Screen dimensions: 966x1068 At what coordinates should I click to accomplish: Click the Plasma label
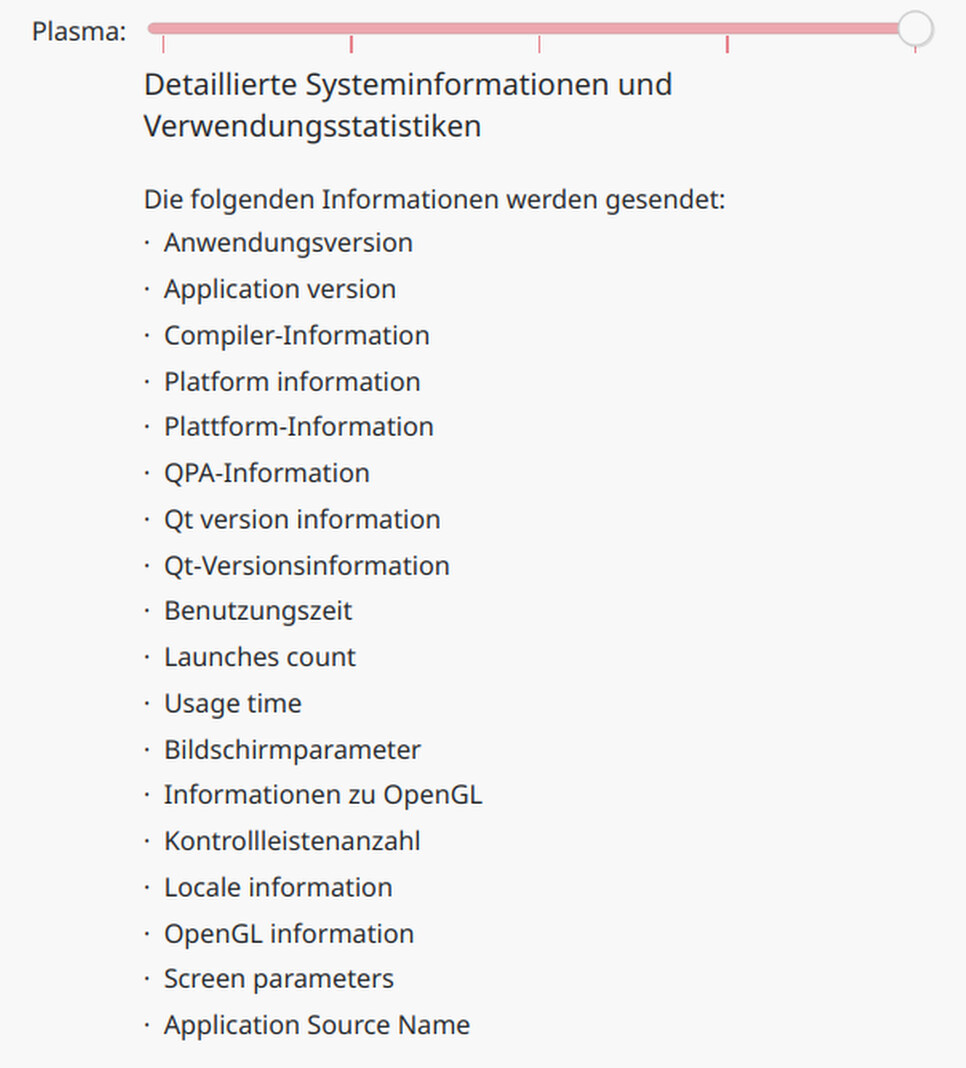(79, 31)
